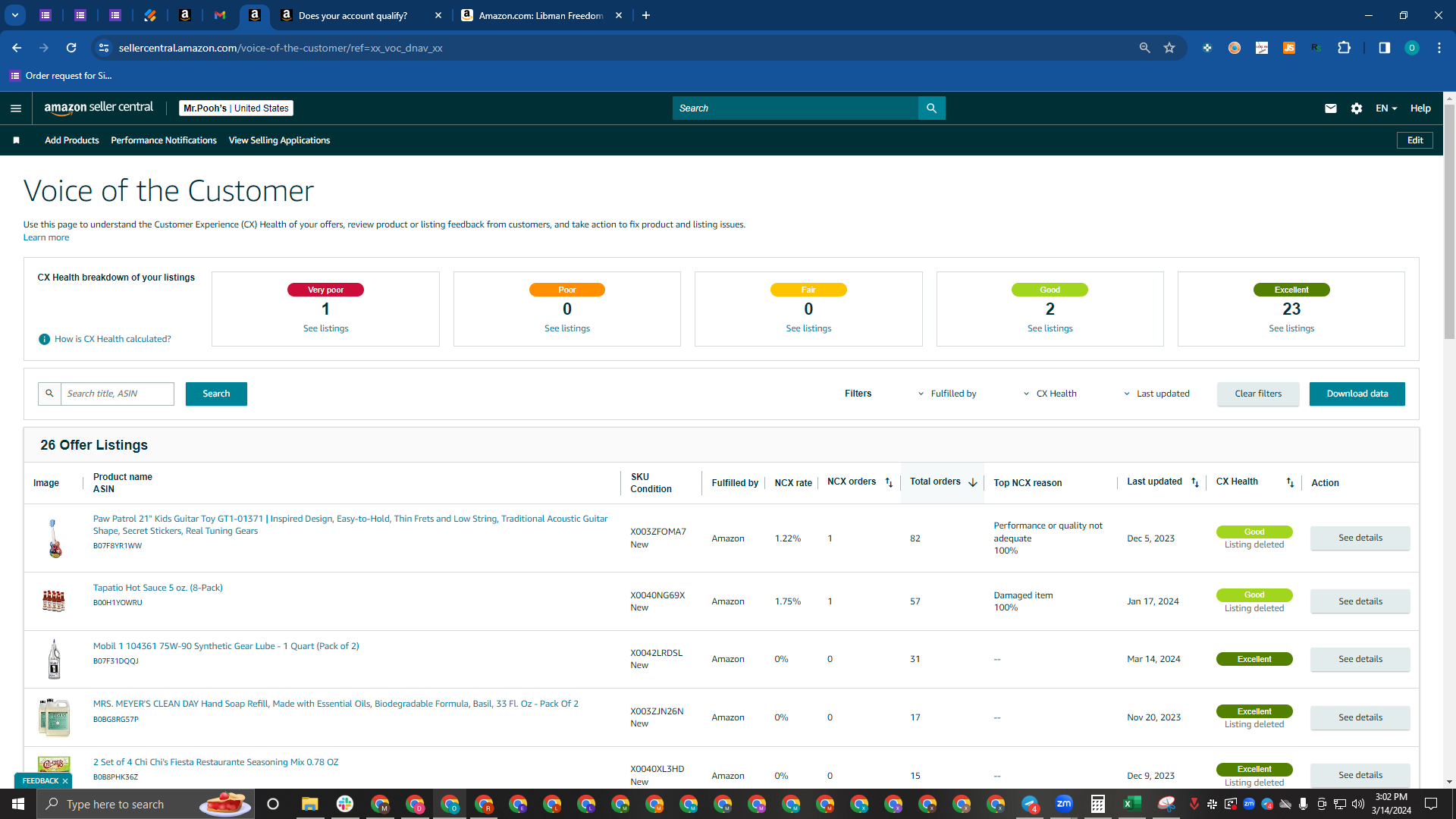Open the Learn more link
This screenshot has width=1456, height=819.
(46, 237)
